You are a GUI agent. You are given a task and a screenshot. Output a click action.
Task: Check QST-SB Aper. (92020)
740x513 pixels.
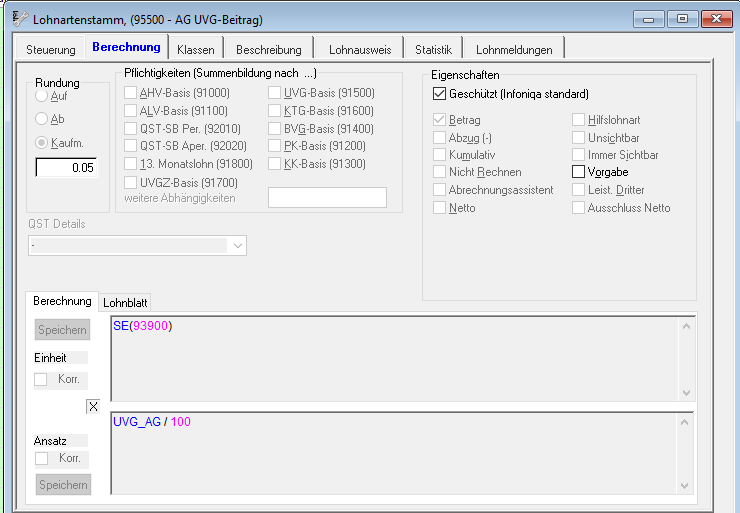tap(130, 146)
